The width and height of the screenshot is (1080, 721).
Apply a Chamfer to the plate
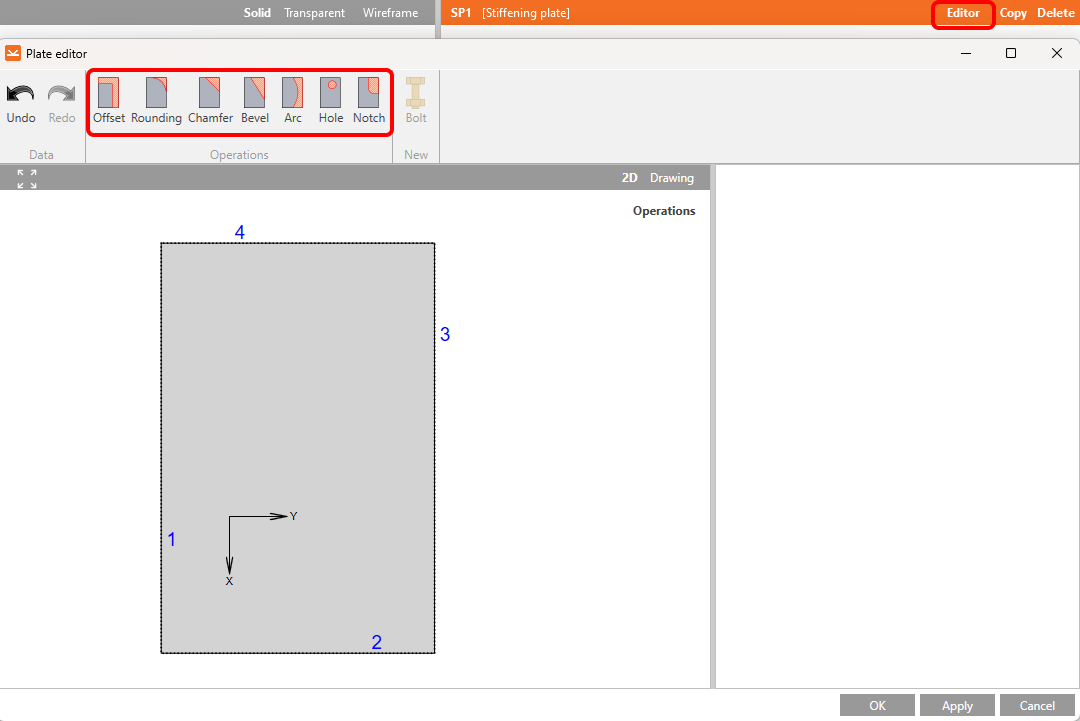pos(210,99)
